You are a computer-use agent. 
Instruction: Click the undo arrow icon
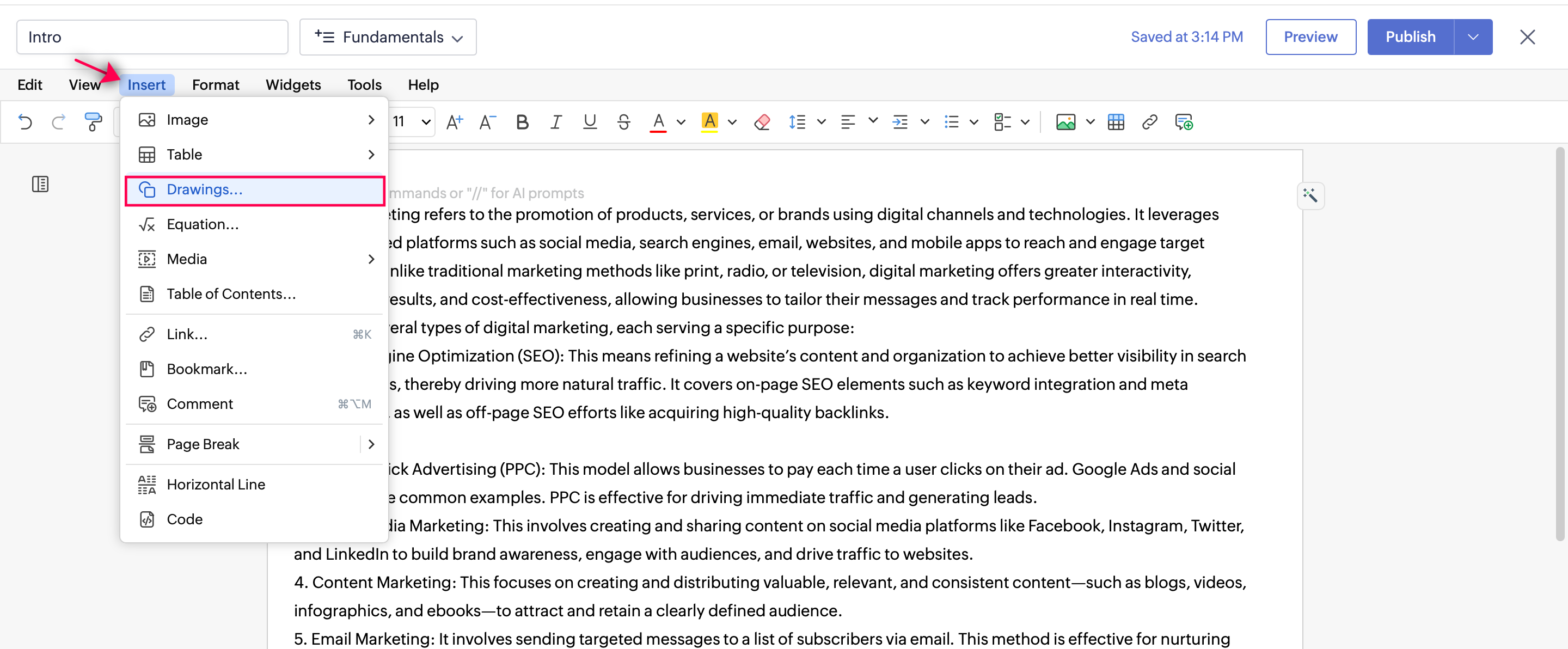pyautogui.click(x=25, y=122)
